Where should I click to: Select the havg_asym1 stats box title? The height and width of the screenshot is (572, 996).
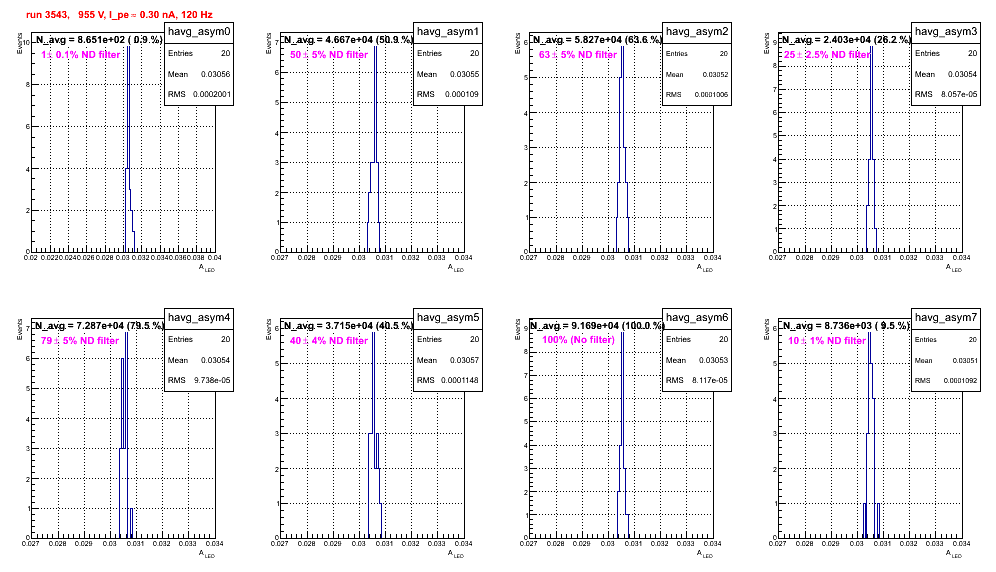pyautogui.click(x=448, y=31)
